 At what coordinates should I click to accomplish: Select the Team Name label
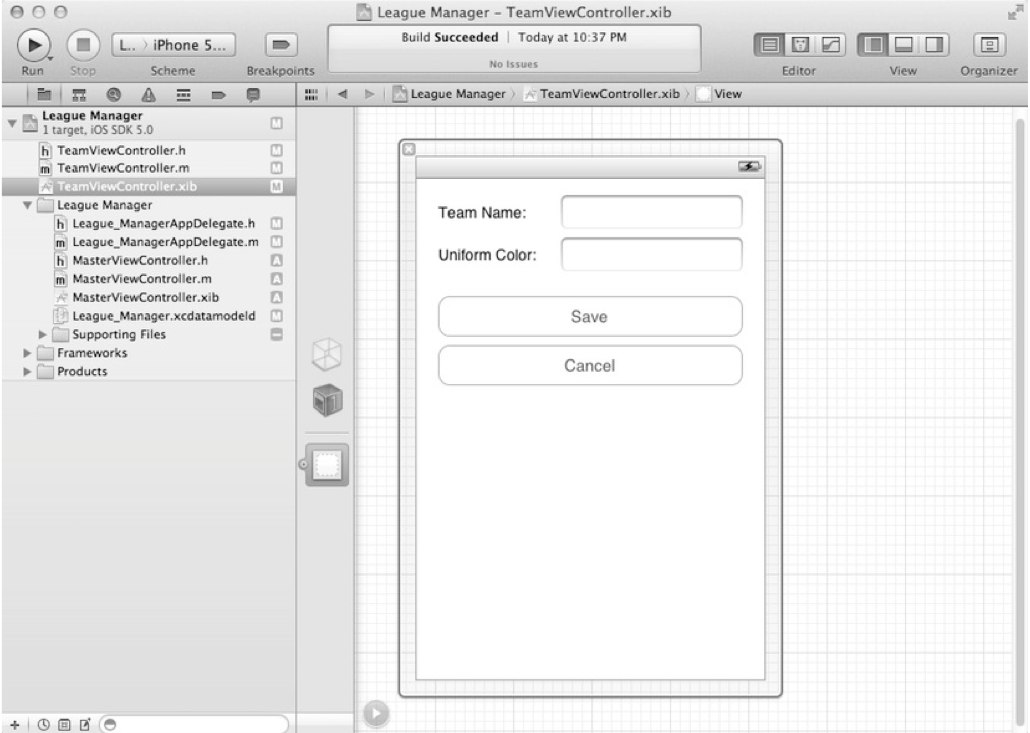(x=482, y=213)
